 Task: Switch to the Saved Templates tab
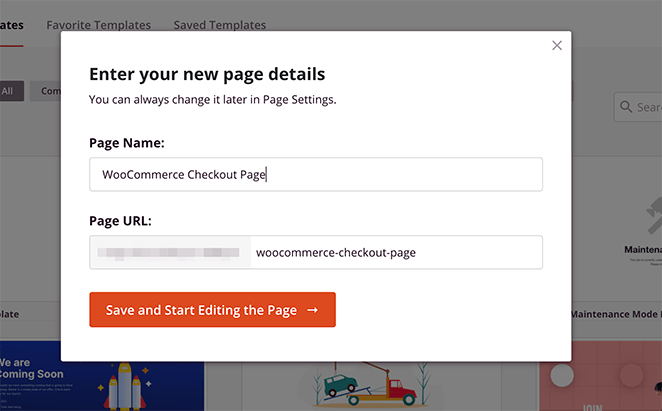[x=220, y=25]
